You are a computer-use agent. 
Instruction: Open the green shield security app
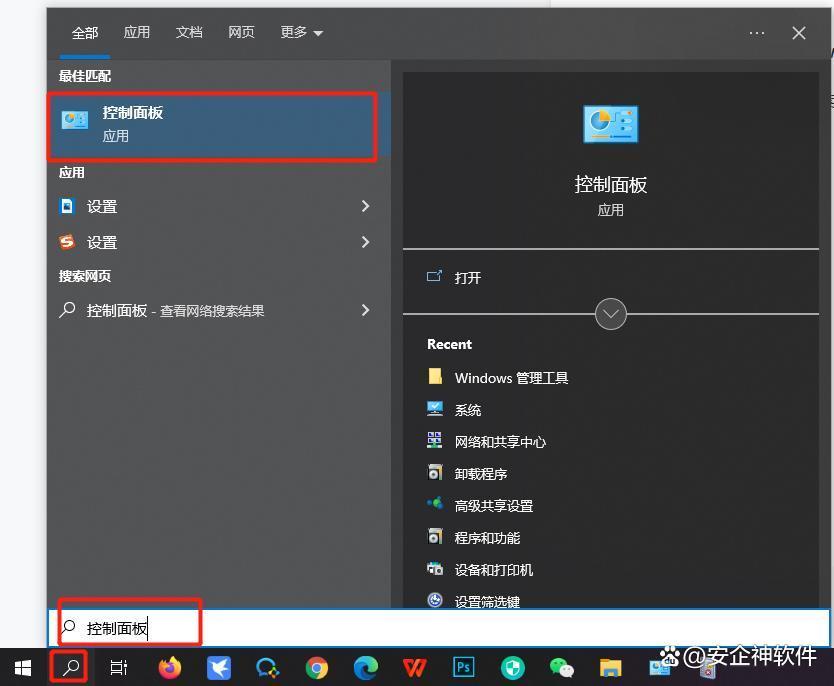pyautogui.click(x=513, y=668)
